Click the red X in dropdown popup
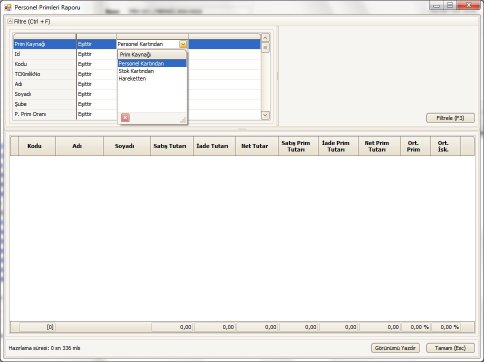The height and width of the screenshot is (362, 484). click(125, 117)
